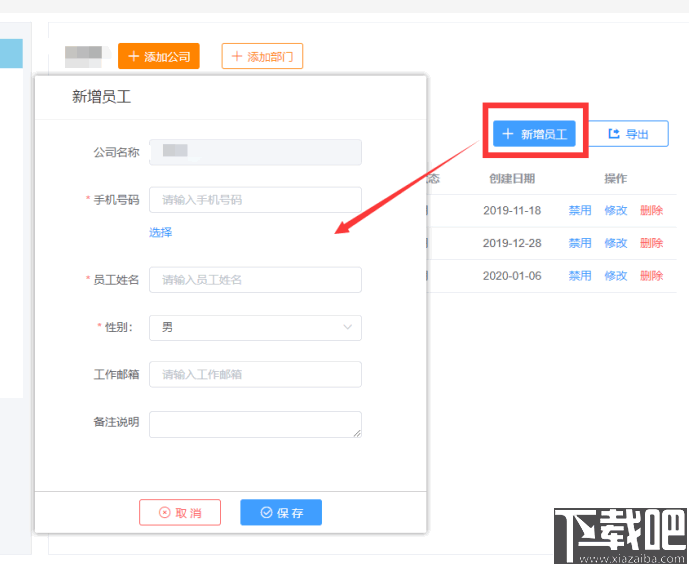Click the blue 新增员工 button
Image resolution: width=689 pixels, height=564 pixels.
click(x=534, y=134)
